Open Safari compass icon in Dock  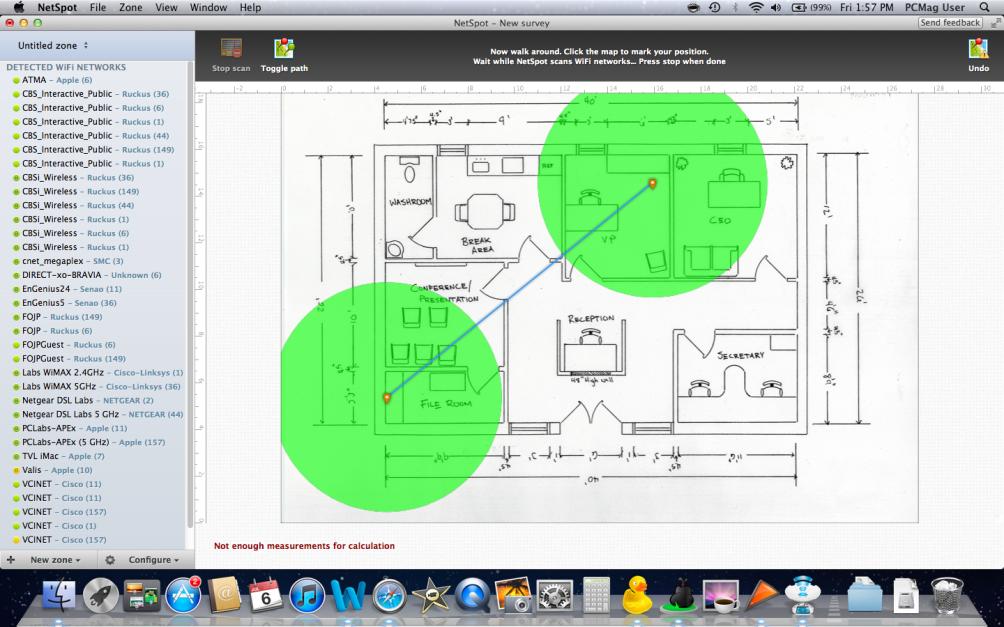(389, 595)
